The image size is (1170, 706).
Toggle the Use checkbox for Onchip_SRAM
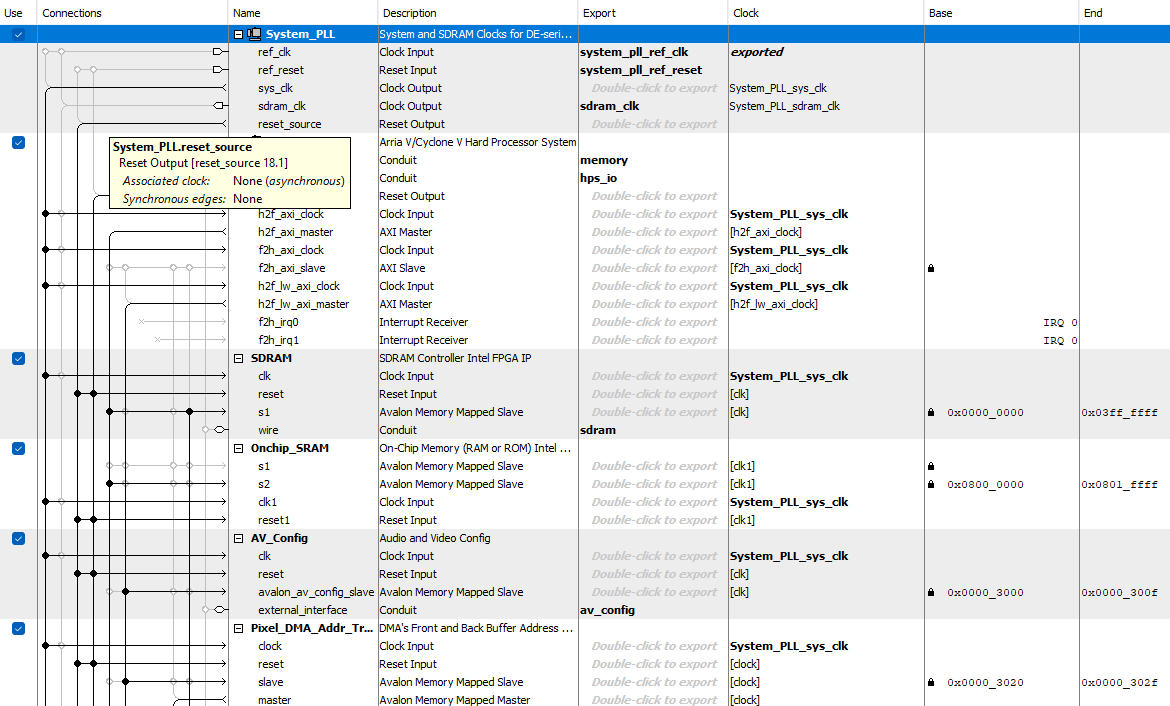(19, 448)
